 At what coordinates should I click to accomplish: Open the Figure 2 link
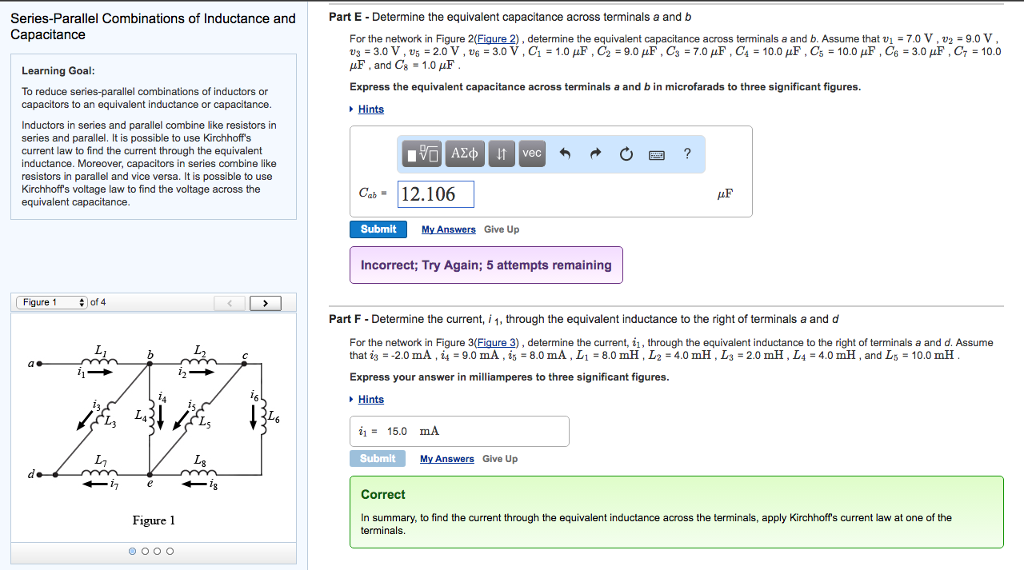pyautogui.click(x=496, y=39)
